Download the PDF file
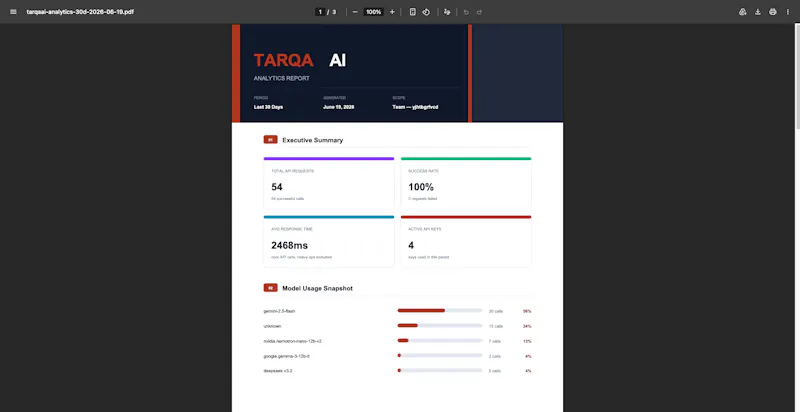800x412 pixels. tap(758, 12)
